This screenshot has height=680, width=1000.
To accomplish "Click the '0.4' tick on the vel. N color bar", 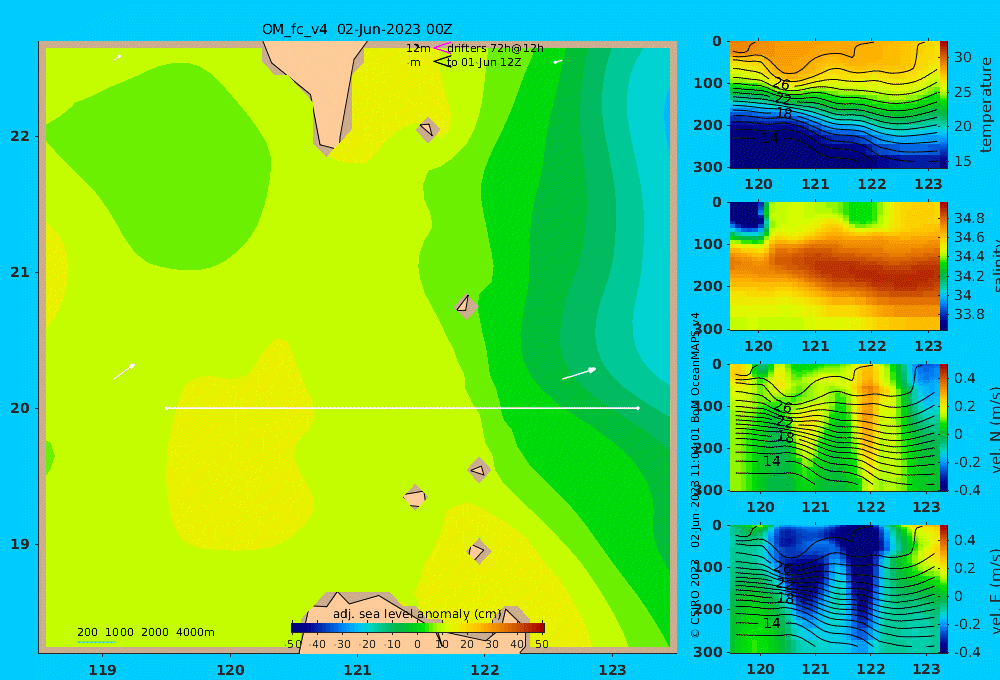I will [x=965, y=378].
